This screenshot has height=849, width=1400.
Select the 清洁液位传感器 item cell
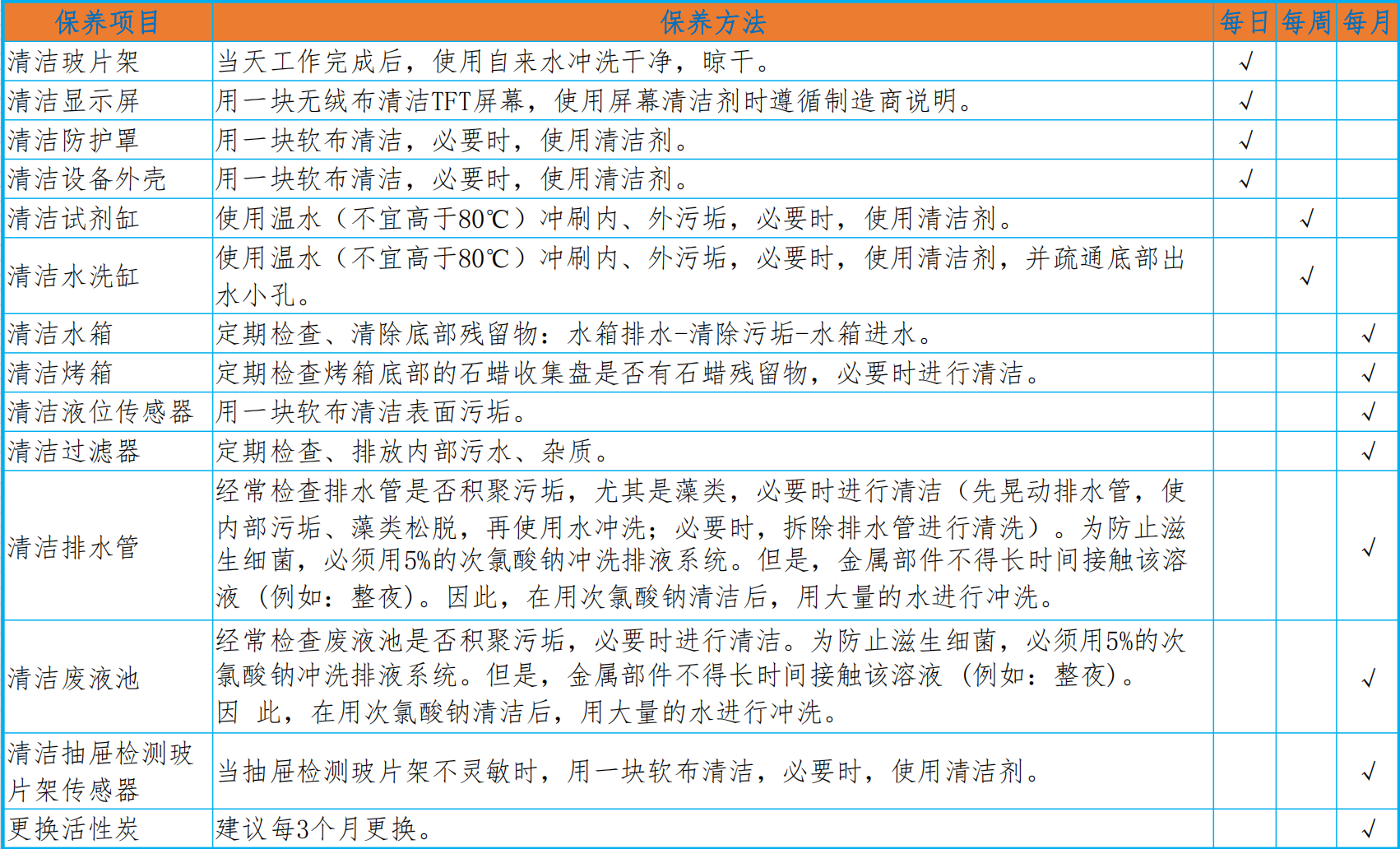[x=108, y=411]
